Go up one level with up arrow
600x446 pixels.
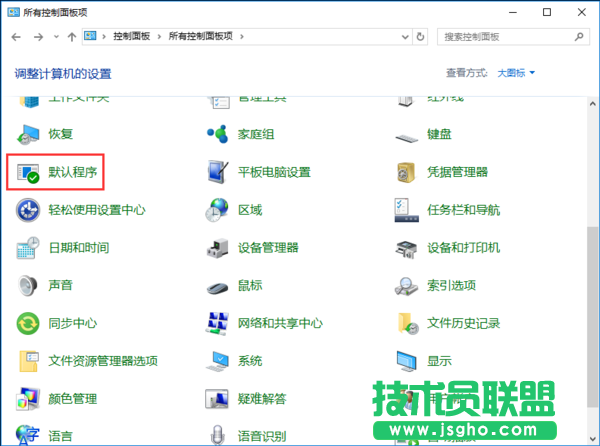click(72, 37)
